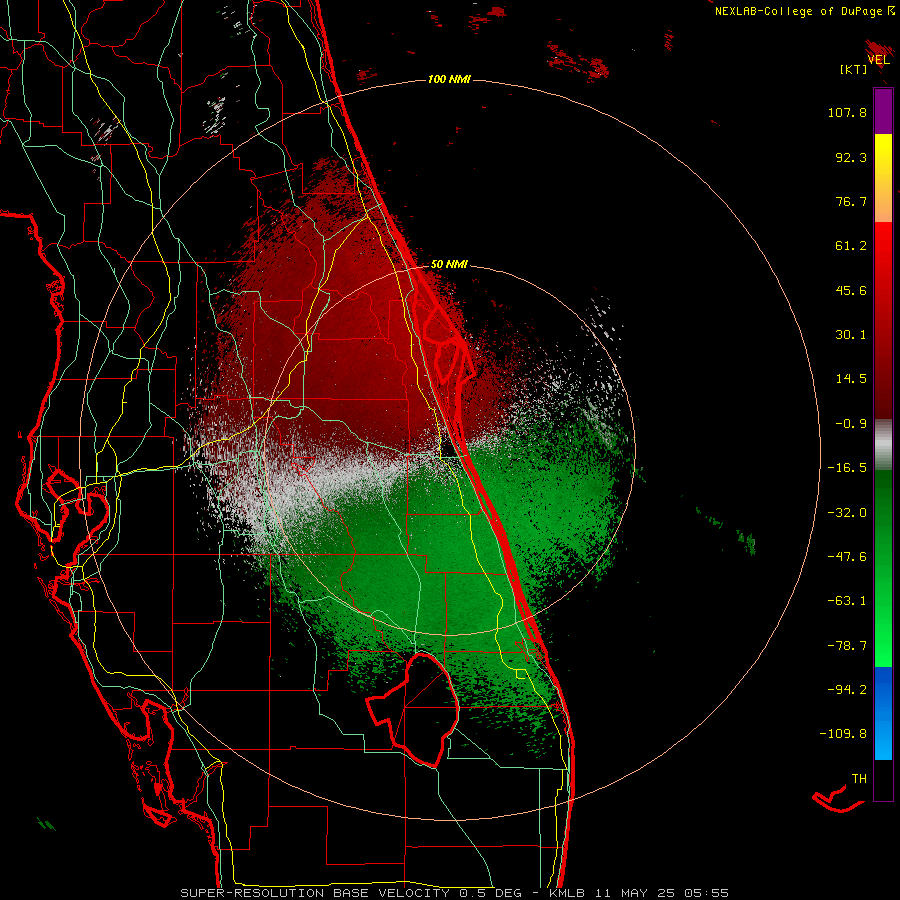Click the [KT] units label
This screenshot has height=900, width=900.
tap(854, 69)
